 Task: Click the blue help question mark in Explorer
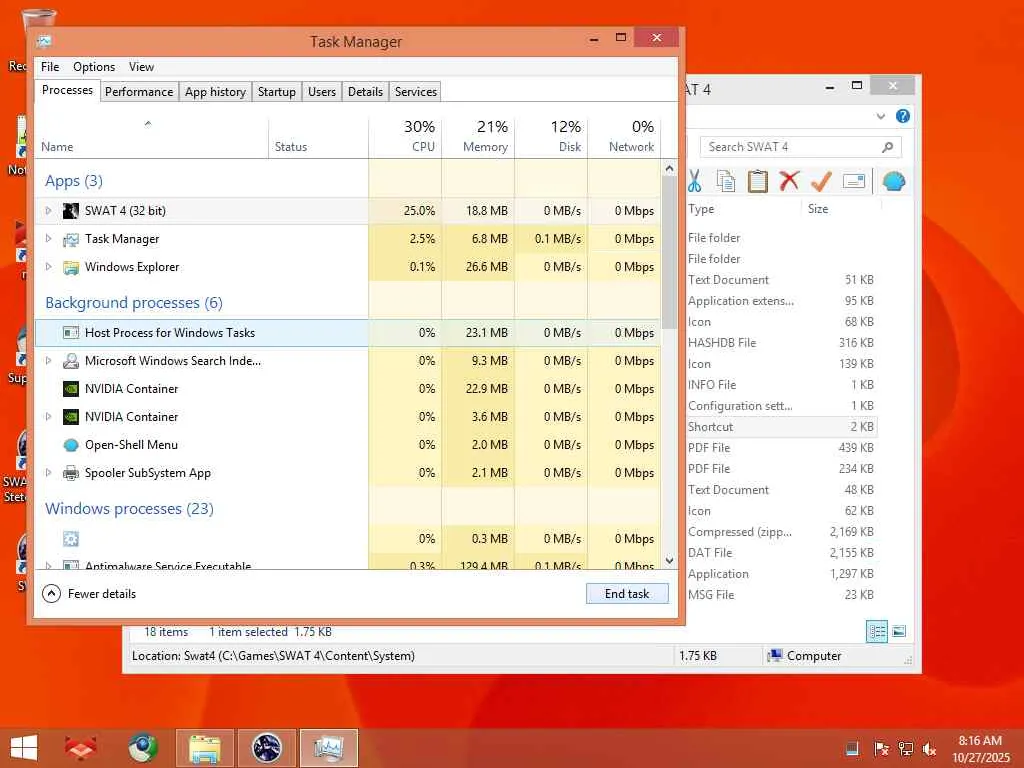(x=903, y=116)
